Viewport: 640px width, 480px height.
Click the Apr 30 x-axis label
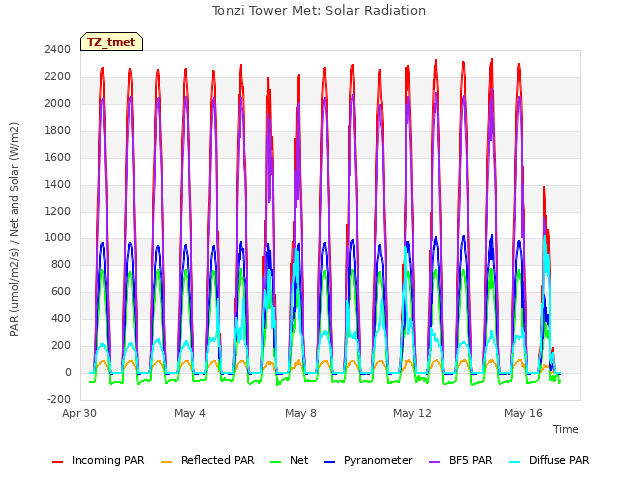coord(79,413)
